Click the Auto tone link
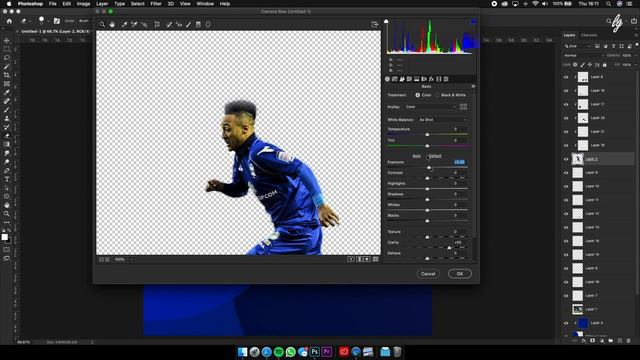The width and height of the screenshot is (640, 360). (416, 156)
